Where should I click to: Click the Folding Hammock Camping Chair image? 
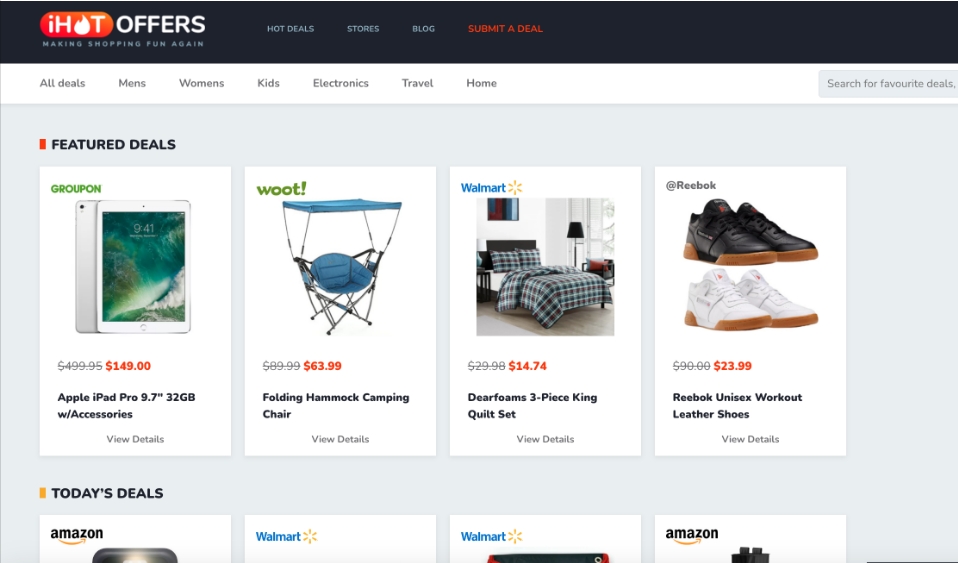340,267
